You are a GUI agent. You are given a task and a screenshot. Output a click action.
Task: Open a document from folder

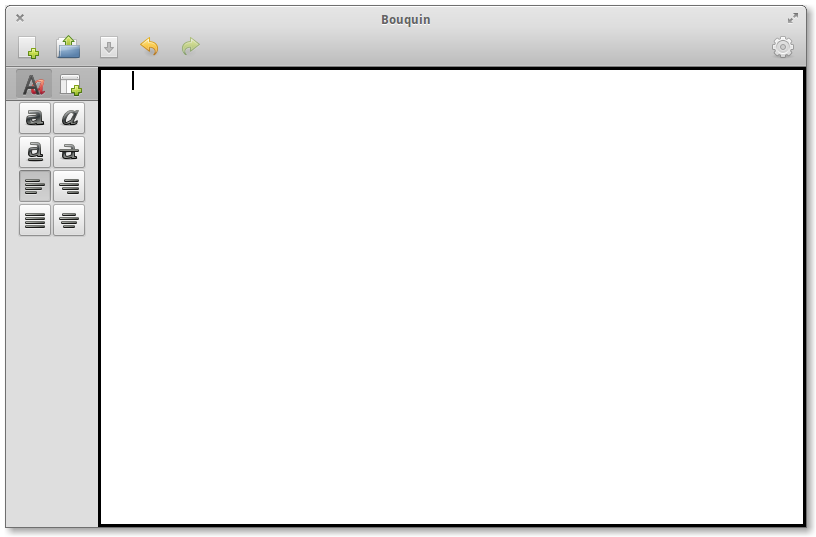point(68,47)
